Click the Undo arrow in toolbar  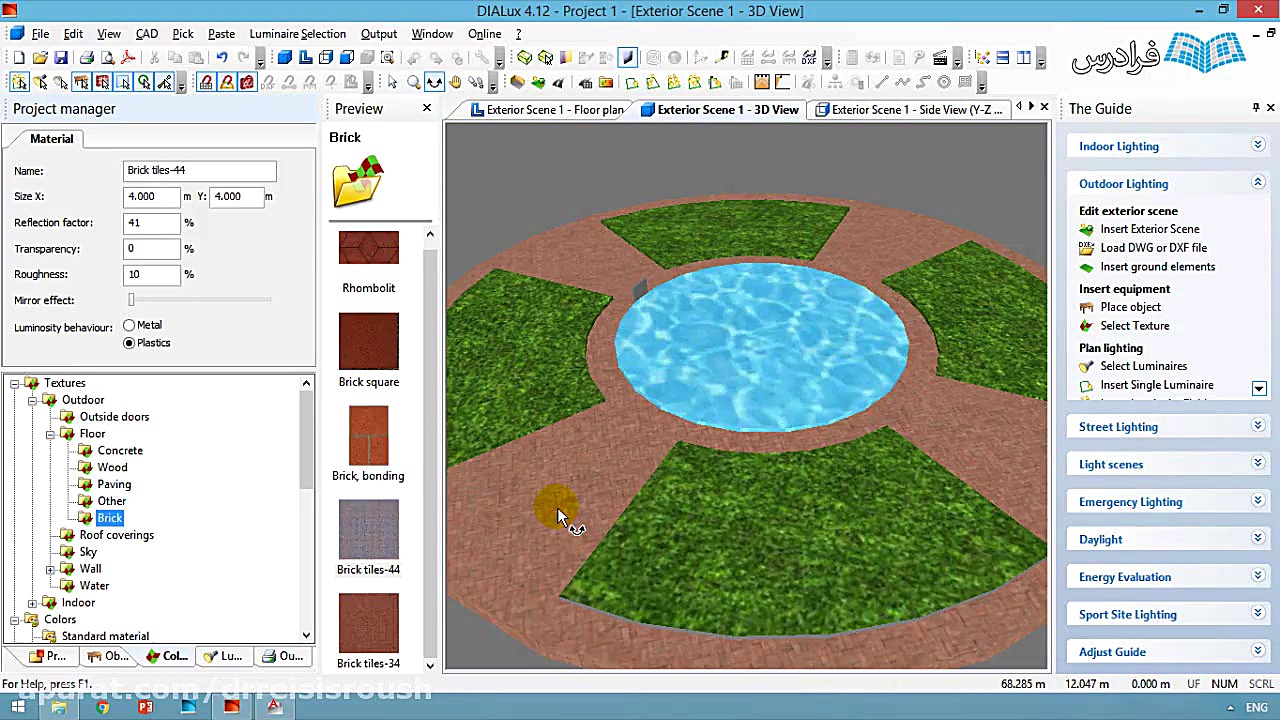pos(222,58)
